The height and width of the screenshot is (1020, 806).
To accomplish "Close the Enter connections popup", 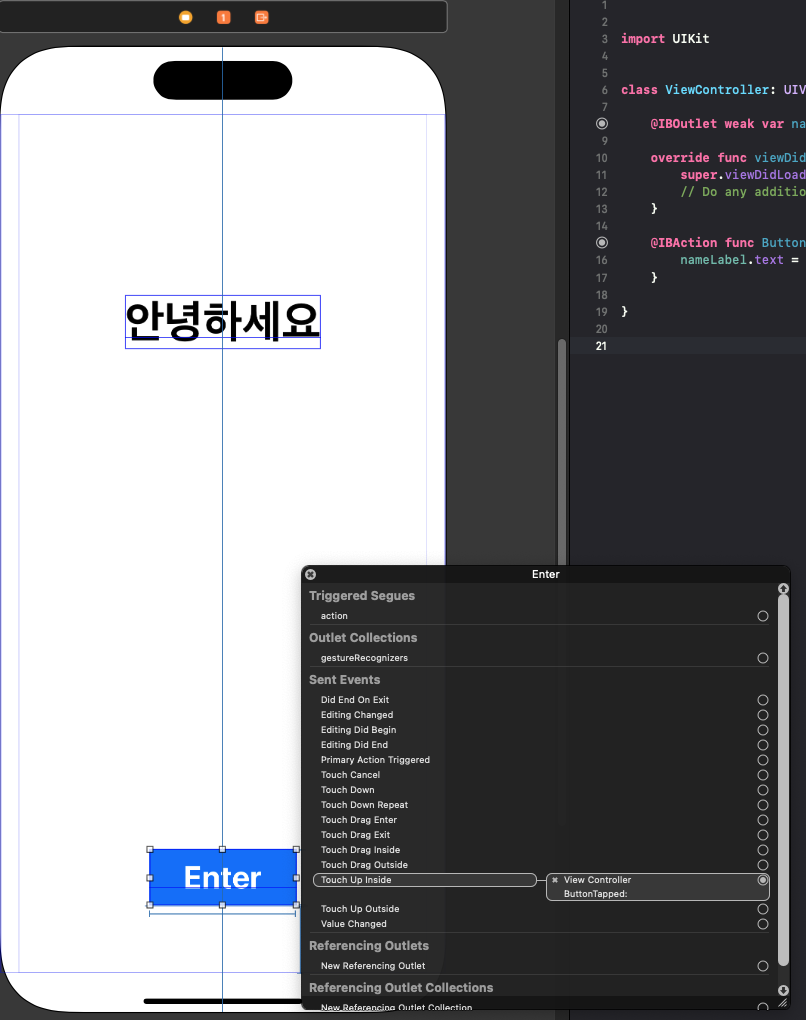I will pos(311,574).
